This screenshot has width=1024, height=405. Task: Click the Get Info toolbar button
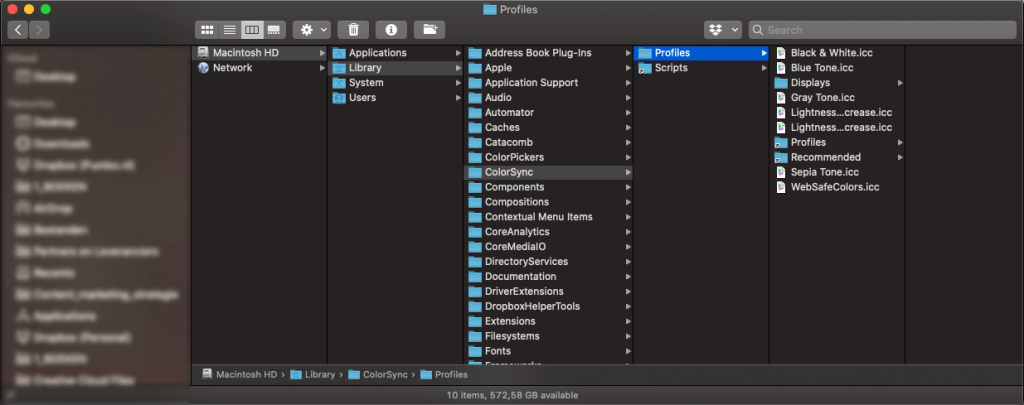(391, 30)
